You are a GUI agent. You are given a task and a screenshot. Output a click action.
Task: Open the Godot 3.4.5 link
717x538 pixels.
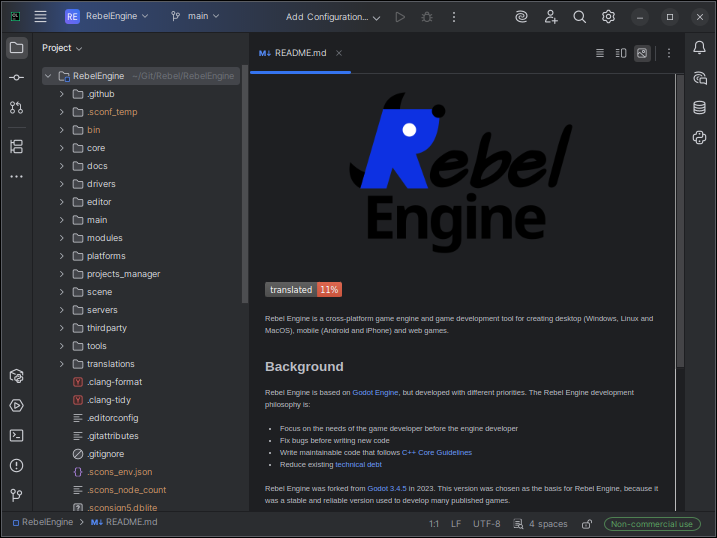tap(387, 489)
